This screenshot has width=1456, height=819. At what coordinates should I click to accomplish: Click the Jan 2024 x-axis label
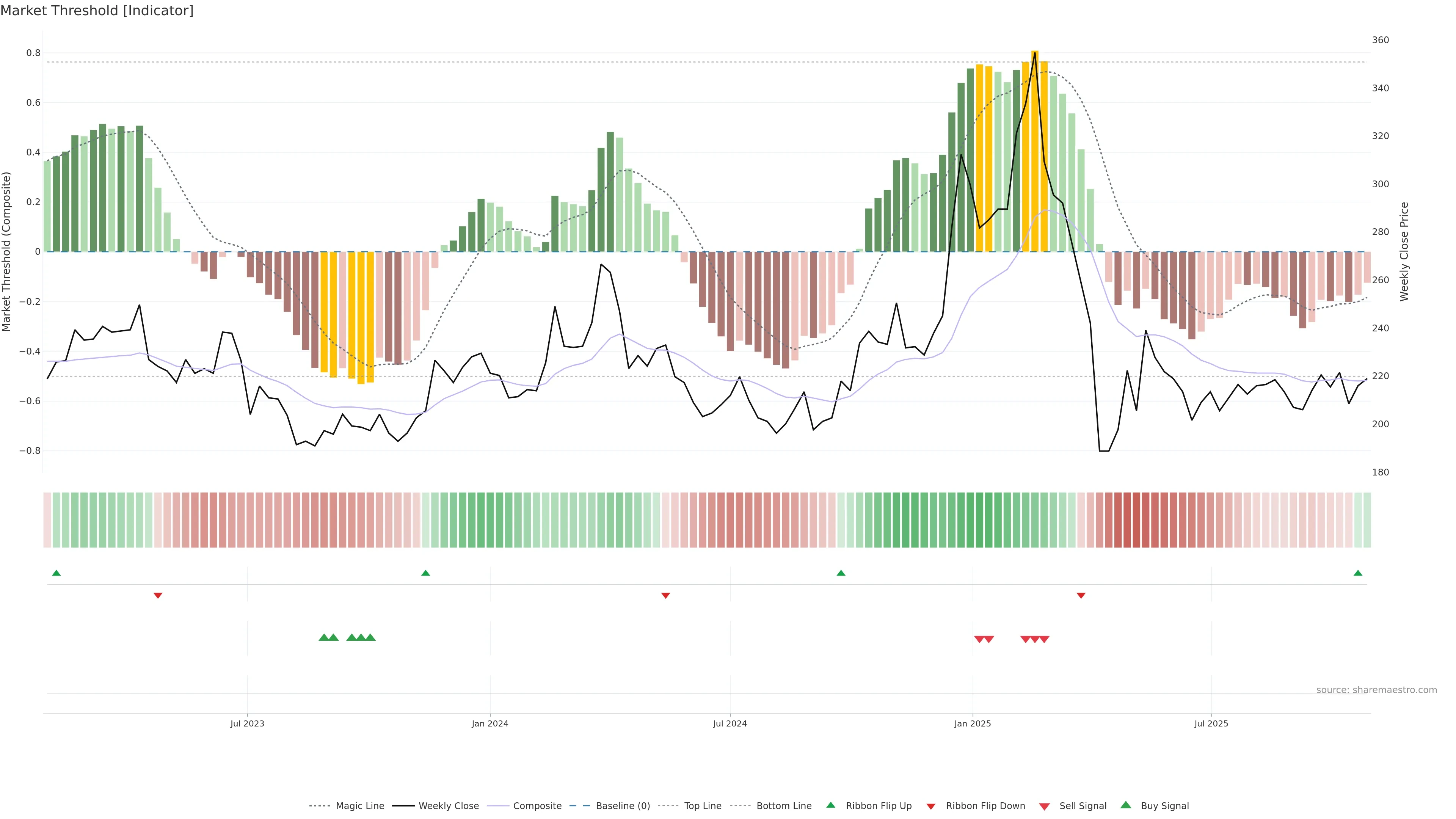490,723
